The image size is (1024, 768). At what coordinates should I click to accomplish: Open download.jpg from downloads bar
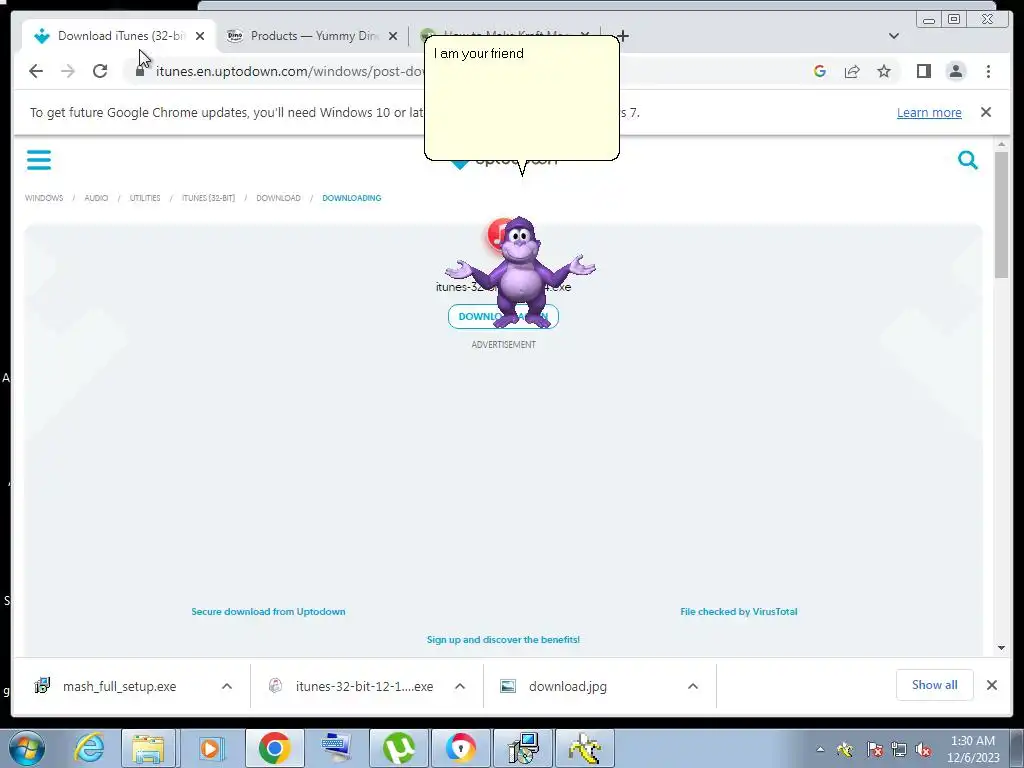coord(568,686)
